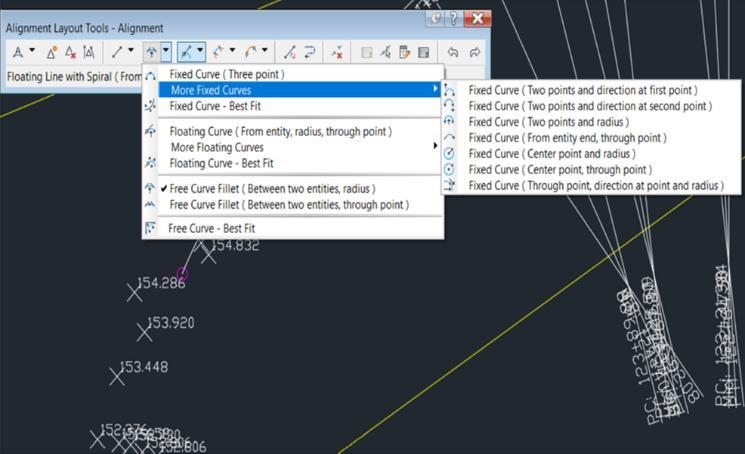Open the spiral tool dropdown arrow

[x=265, y=49]
